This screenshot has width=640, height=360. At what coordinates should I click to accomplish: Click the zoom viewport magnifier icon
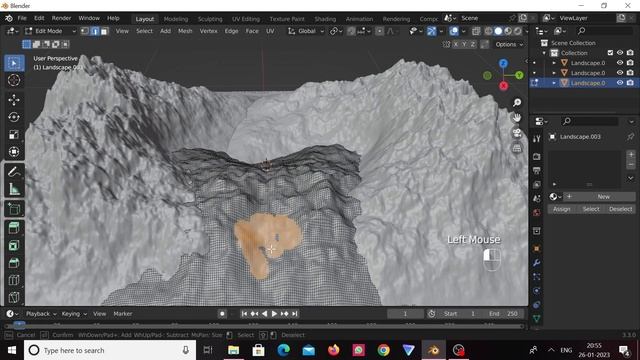517,102
